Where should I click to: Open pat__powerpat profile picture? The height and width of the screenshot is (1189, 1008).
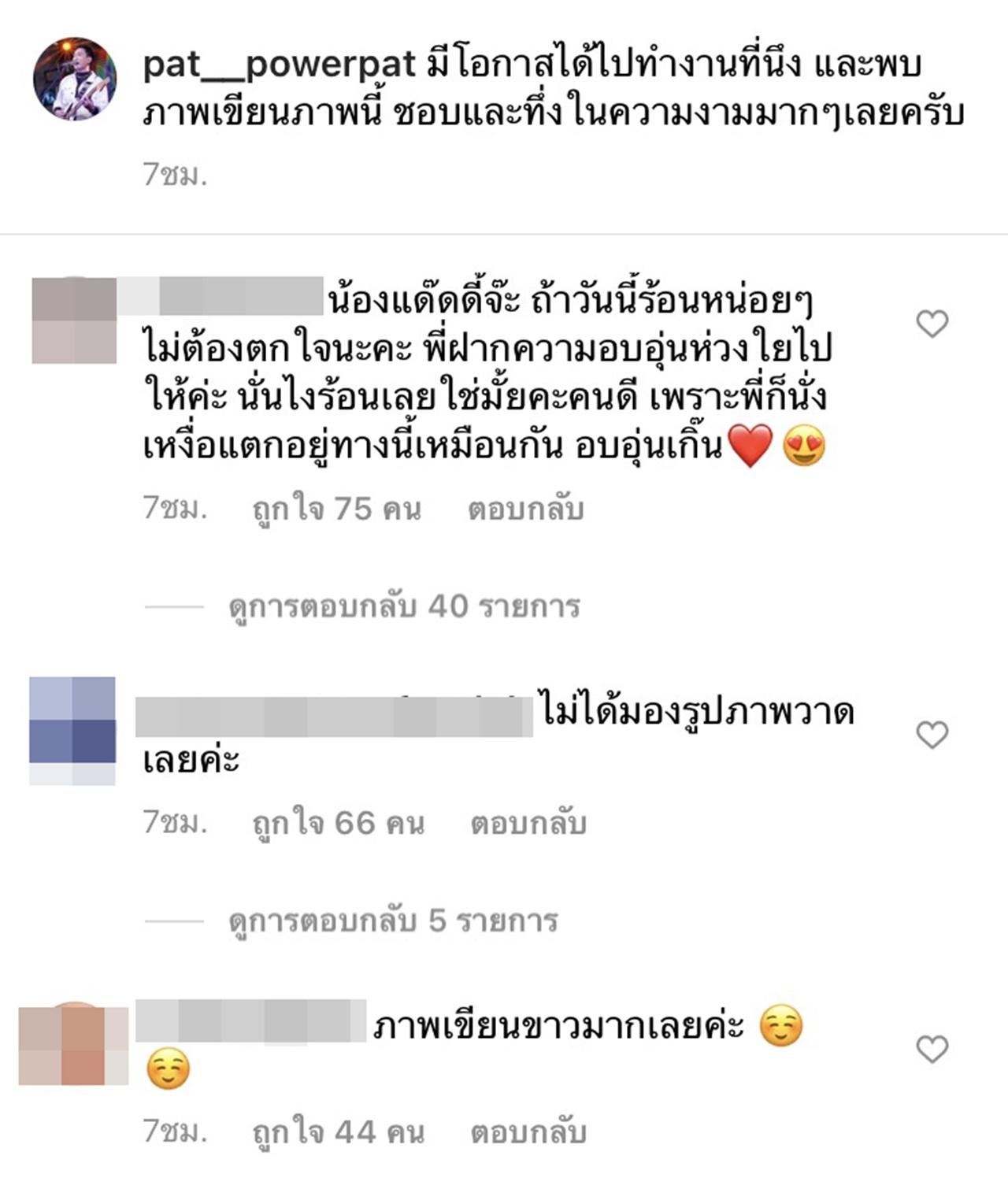[x=75, y=79]
